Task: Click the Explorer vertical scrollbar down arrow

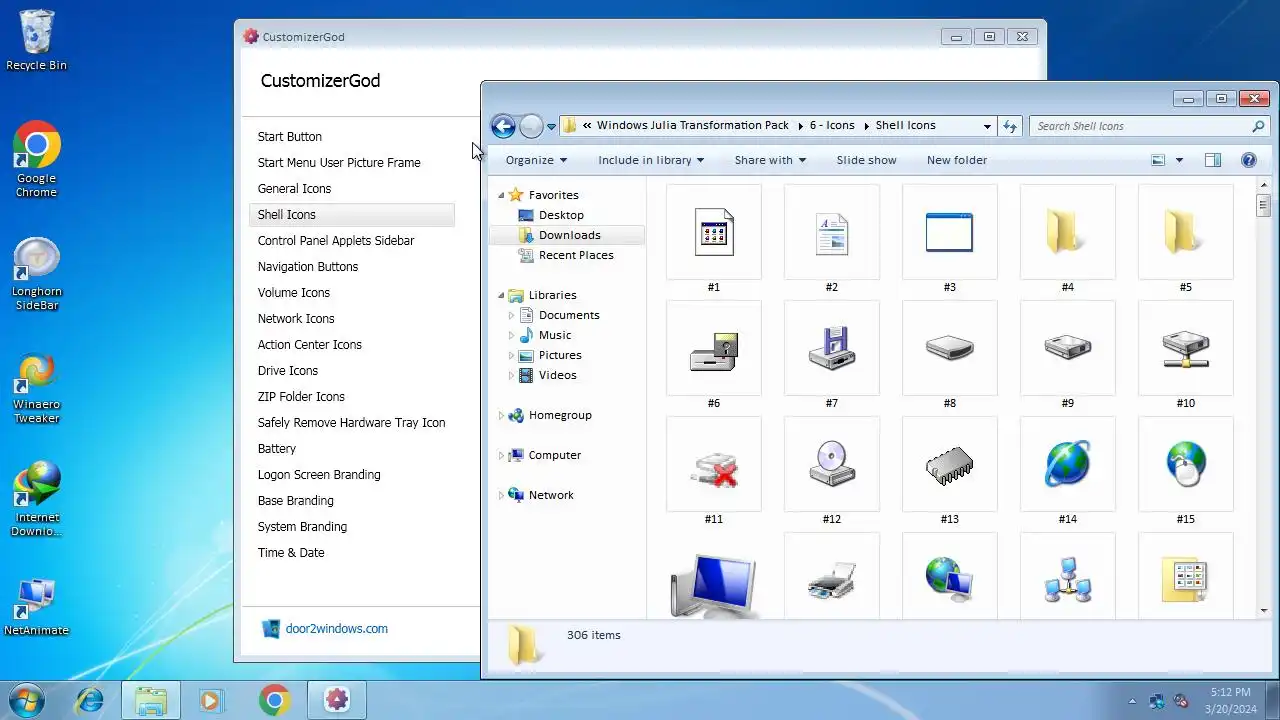Action: coord(1264,610)
